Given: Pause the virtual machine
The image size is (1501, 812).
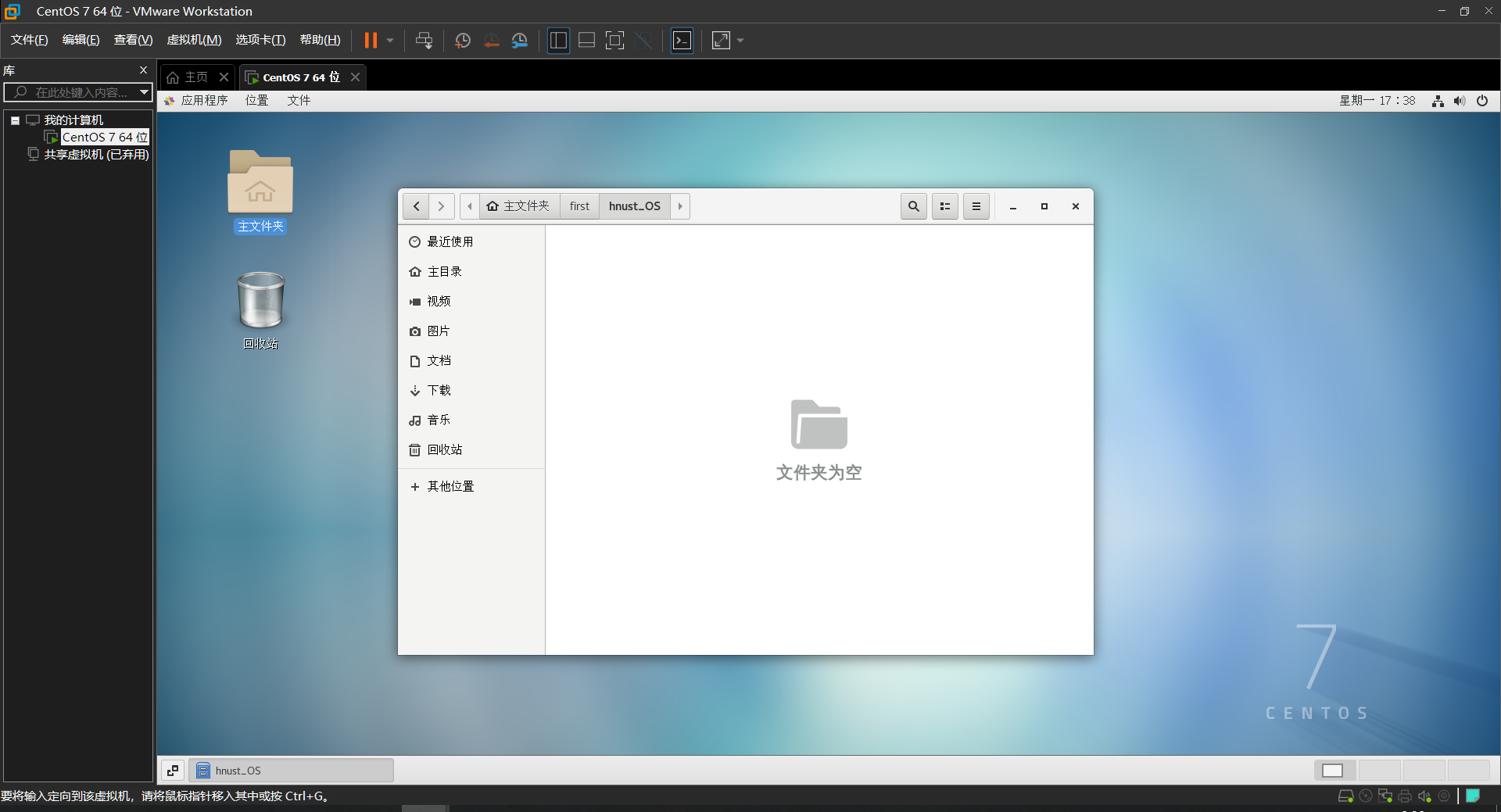Looking at the screenshot, I should [371, 40].
